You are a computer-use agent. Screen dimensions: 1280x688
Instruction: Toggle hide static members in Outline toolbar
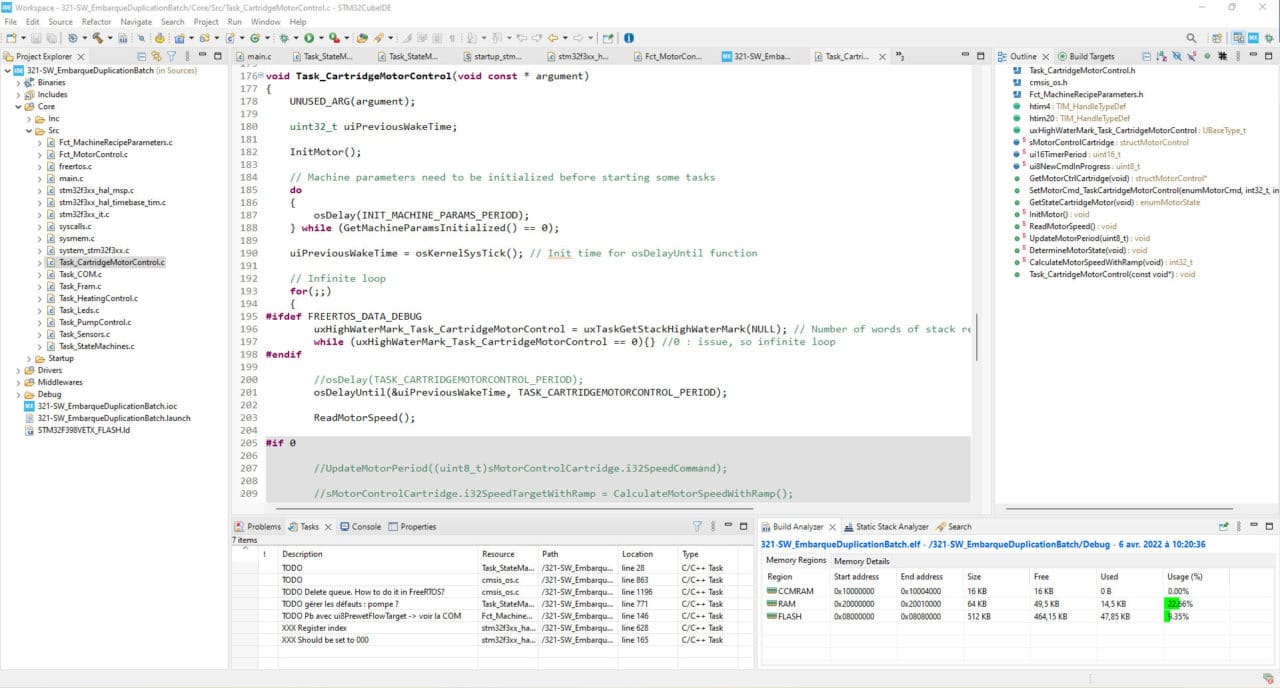(x=1192, y=56)
